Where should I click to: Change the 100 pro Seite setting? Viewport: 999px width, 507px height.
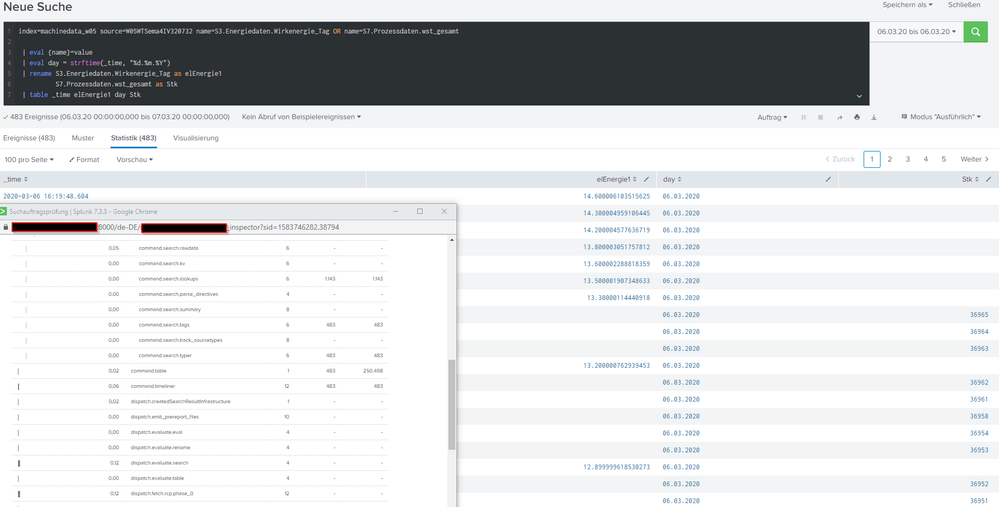click(29, 159)
